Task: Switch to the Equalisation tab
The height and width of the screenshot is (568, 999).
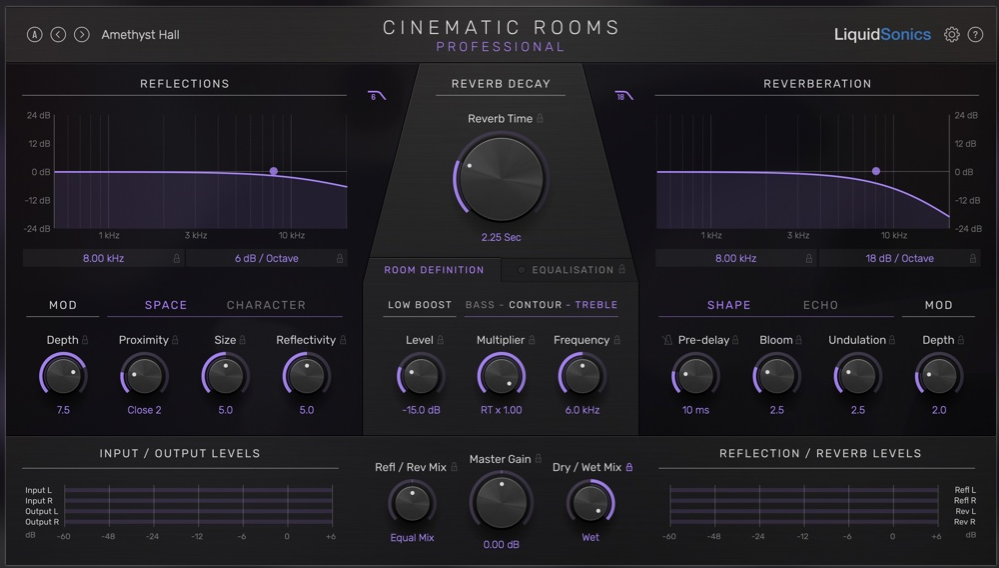Action: click(x=573, y=270)
